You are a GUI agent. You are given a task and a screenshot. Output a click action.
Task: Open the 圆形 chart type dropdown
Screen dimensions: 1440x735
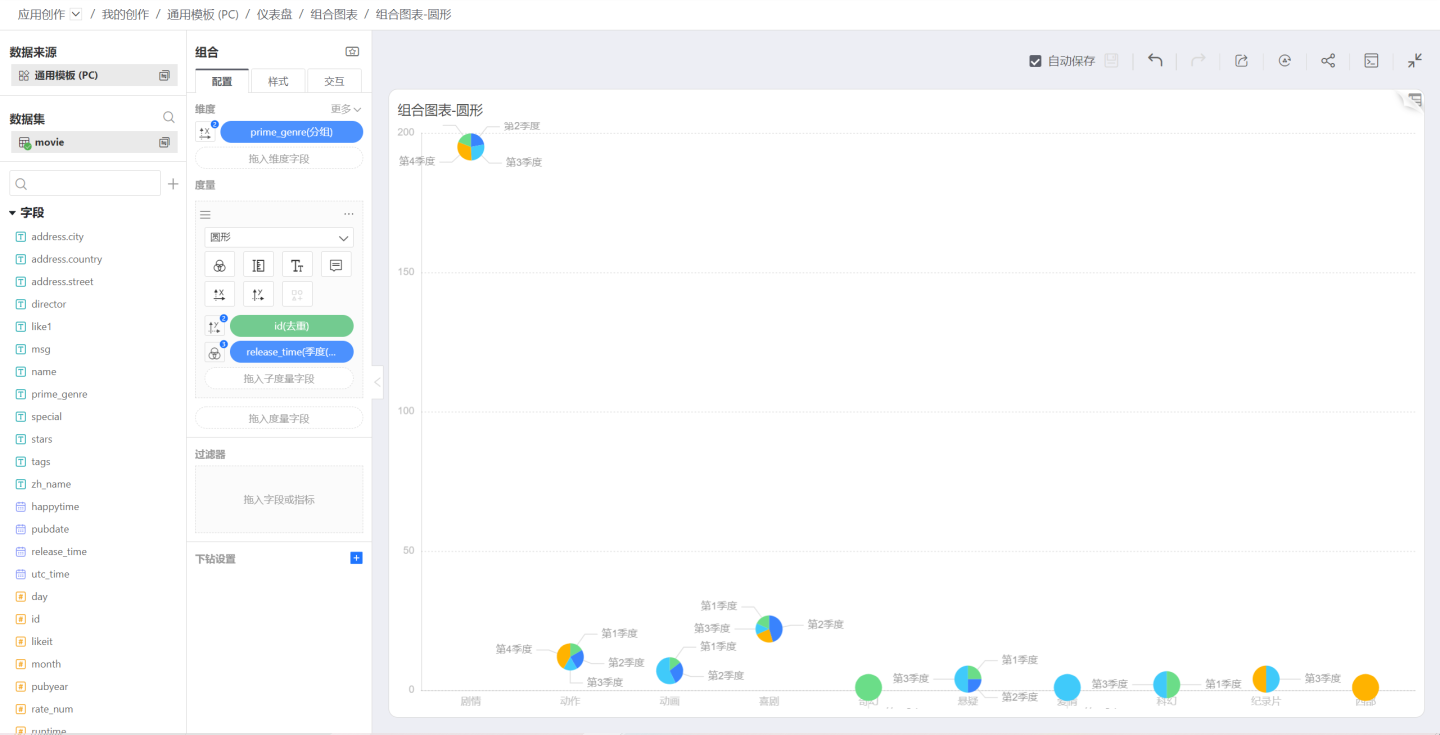tap(279, 238)
